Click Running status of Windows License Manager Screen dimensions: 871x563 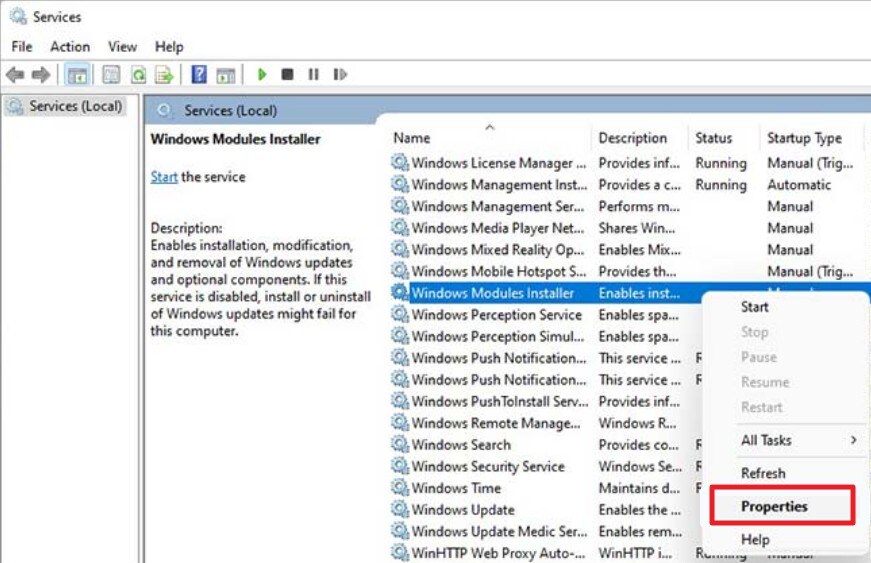[720, 163]
